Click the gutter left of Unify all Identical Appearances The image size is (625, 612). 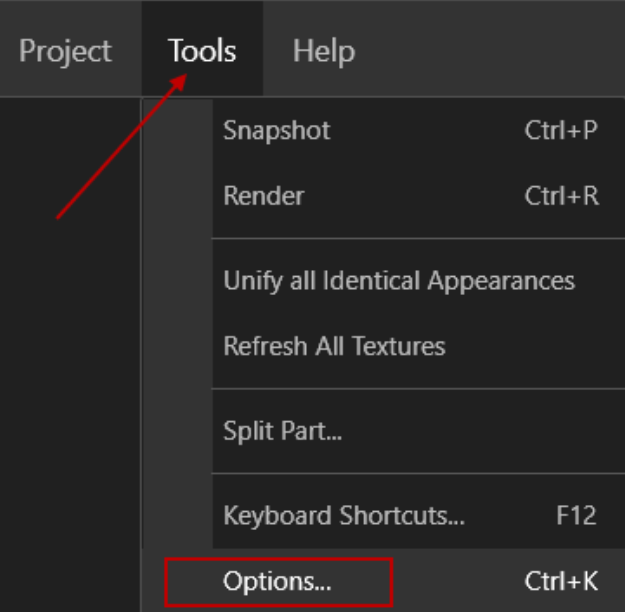coord(178,281)
